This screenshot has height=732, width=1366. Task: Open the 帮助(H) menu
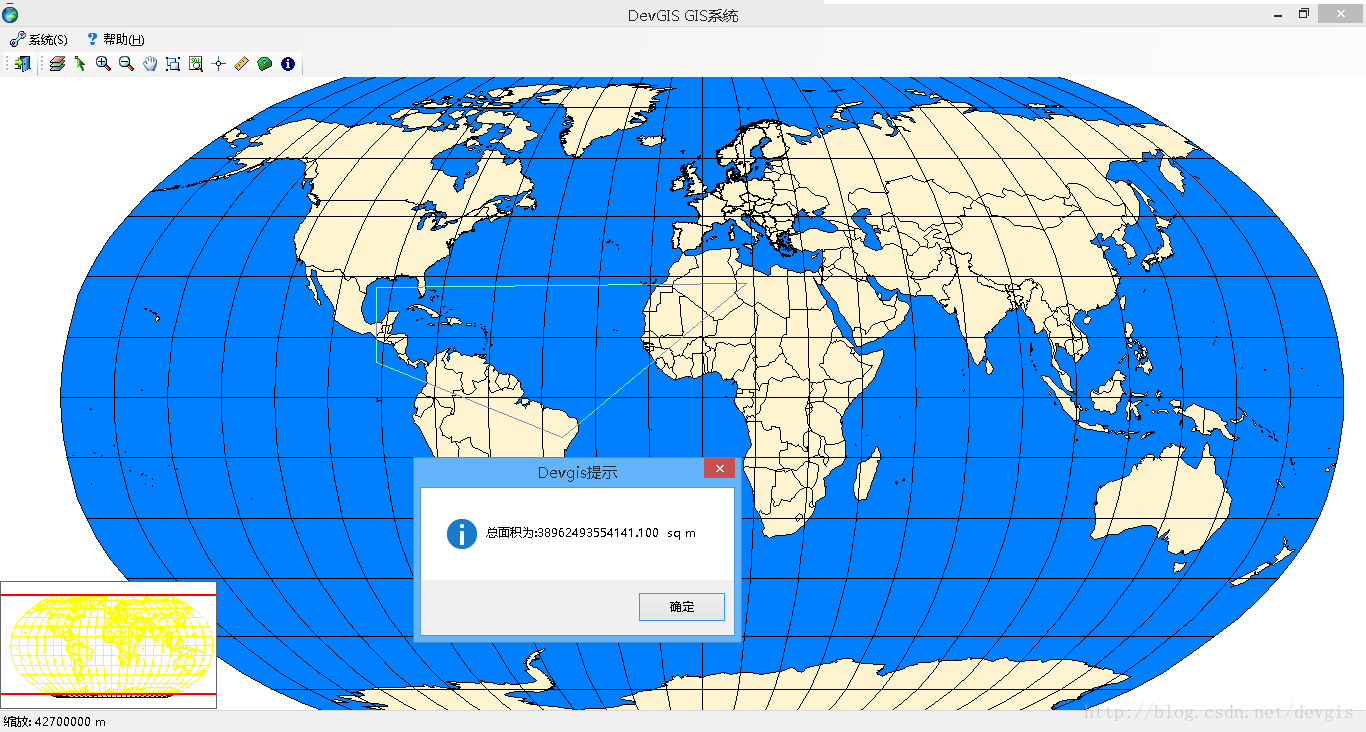[116, 40]
